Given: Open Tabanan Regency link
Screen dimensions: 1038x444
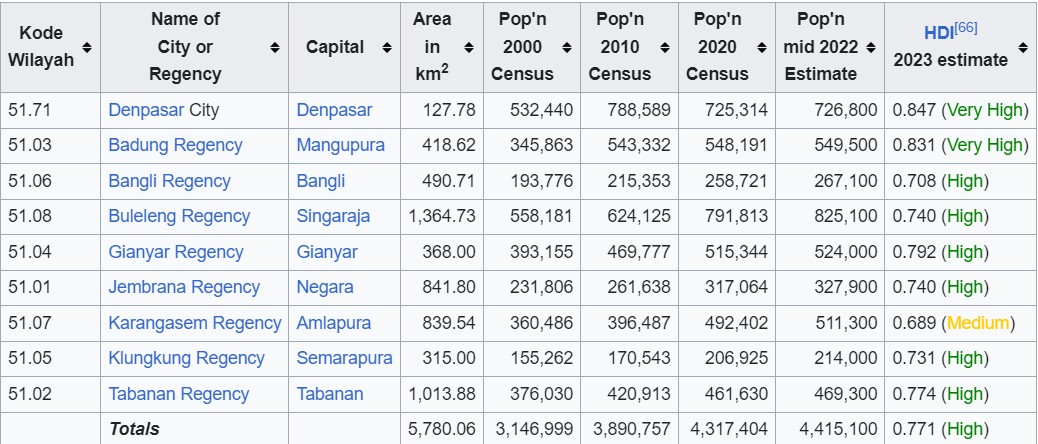Looking at the screenshot, I should (x=179, y=394).
